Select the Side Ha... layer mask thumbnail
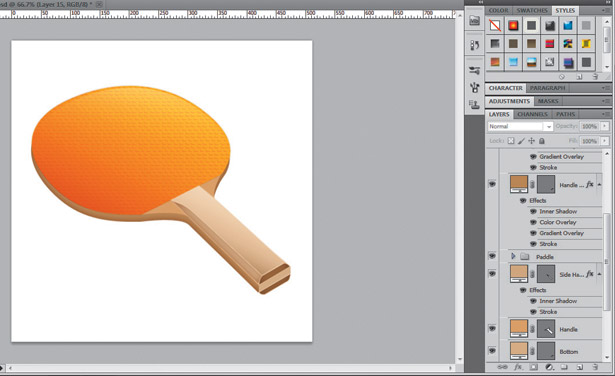 click(x=546, y=274)
